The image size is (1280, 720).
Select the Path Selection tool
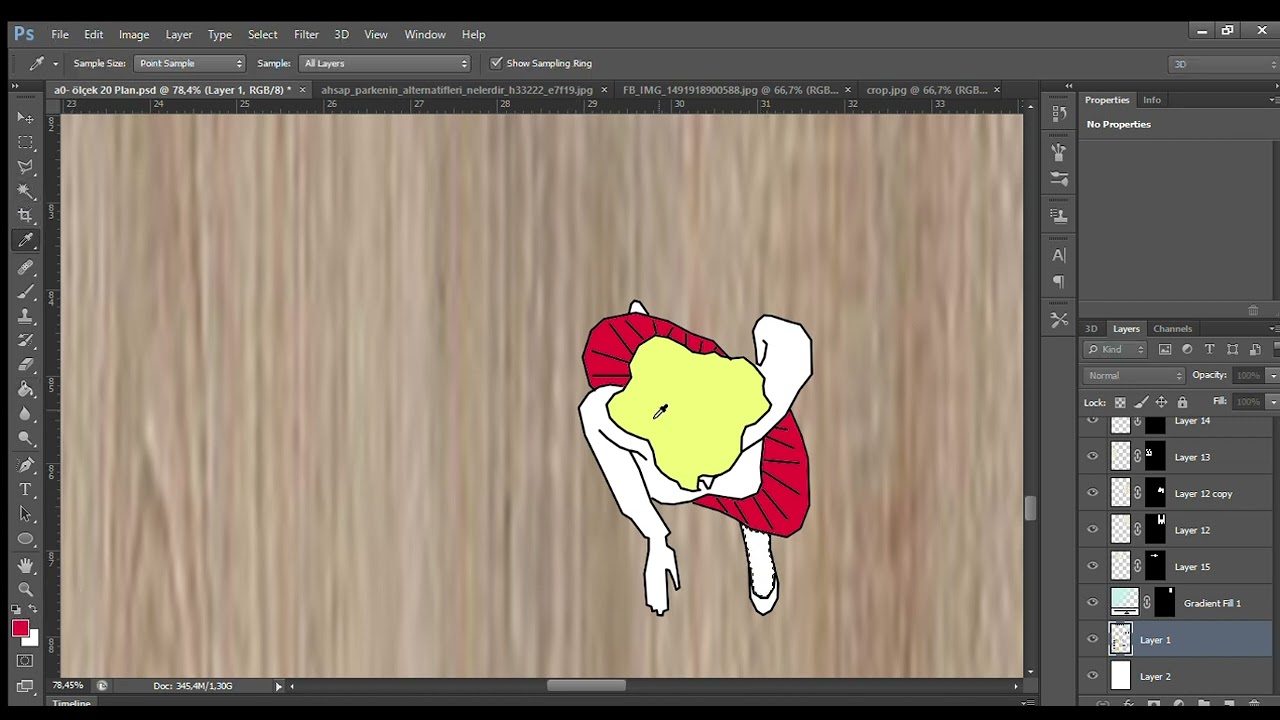pos(25,514)
